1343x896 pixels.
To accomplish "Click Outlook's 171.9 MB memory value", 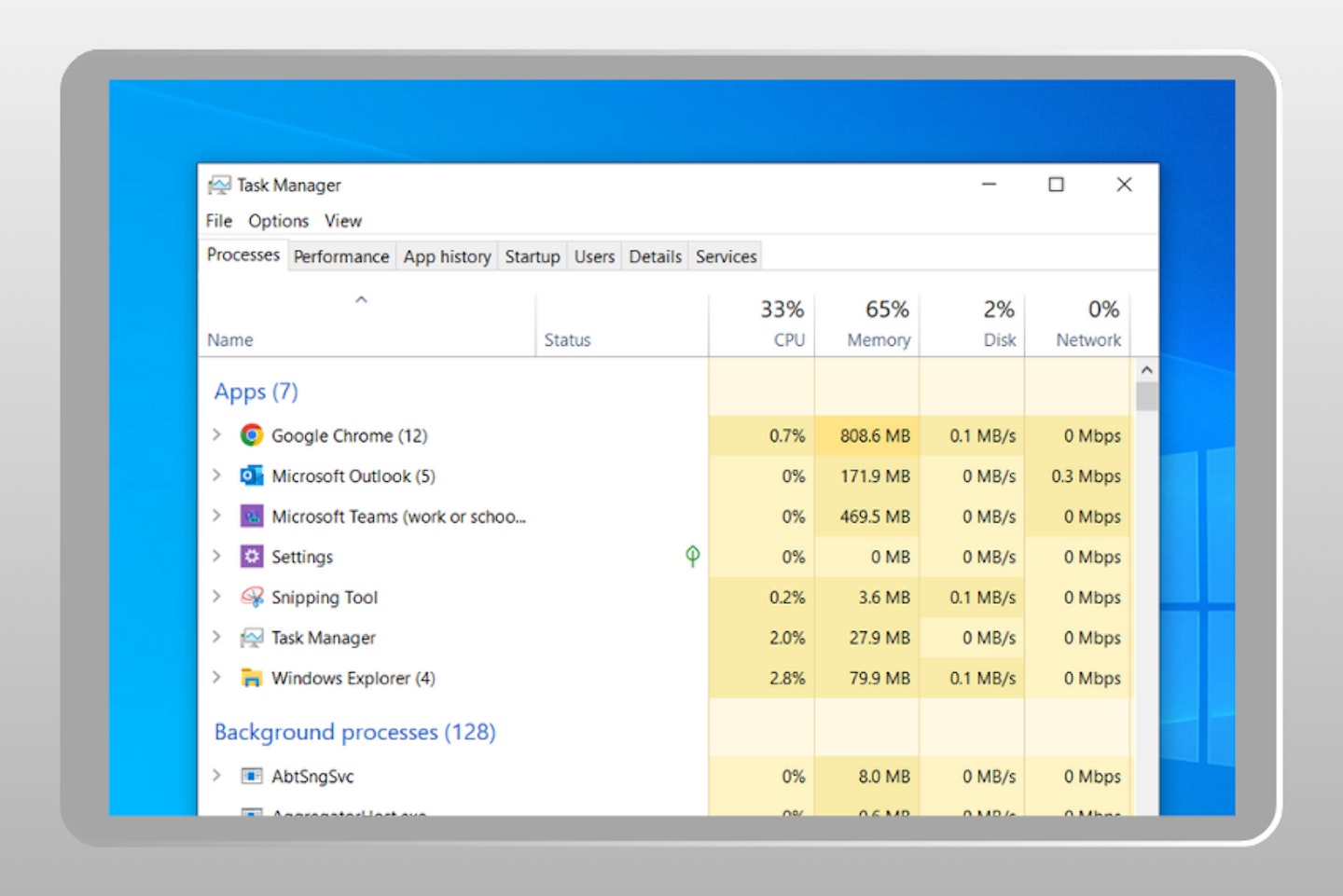I will [x=875, y=476].
